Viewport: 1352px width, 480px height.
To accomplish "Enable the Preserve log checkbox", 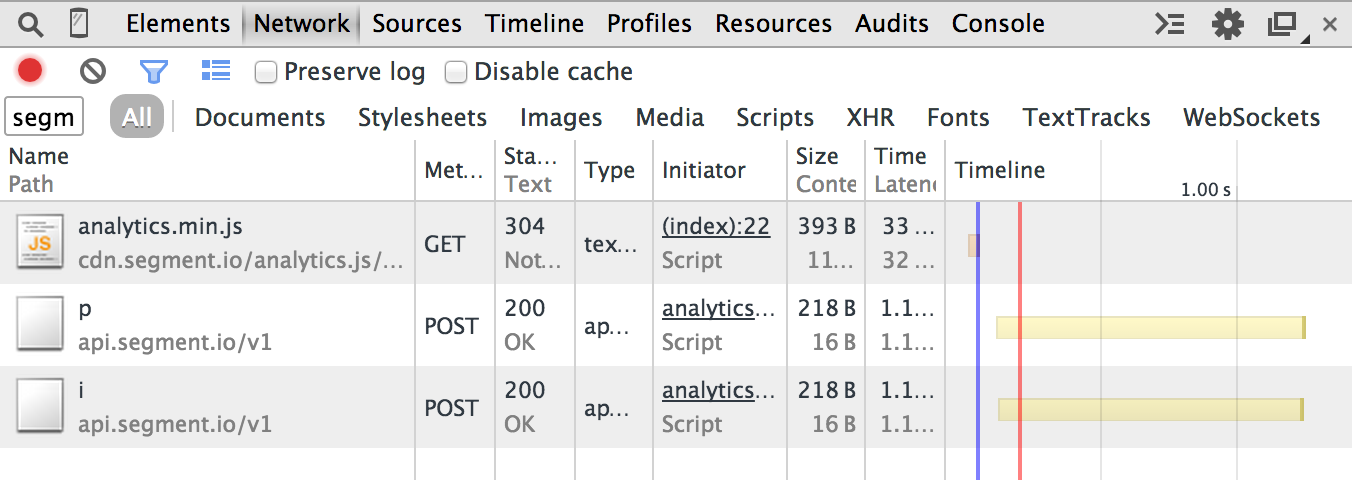I will click(266, 72).
